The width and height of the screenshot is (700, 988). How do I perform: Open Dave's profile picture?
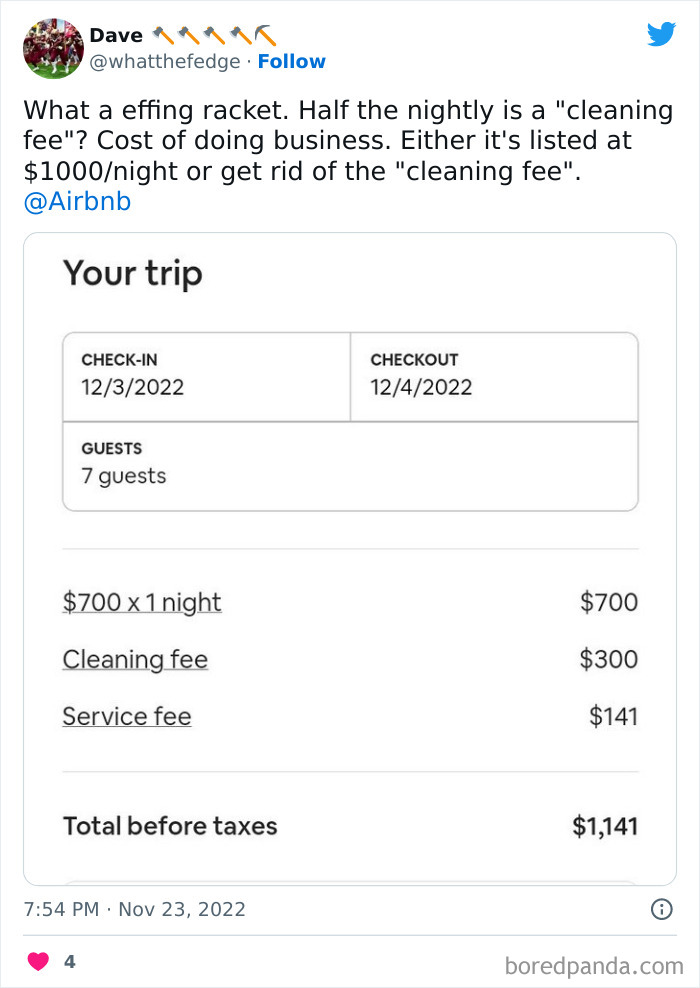[x=53, y=48]
